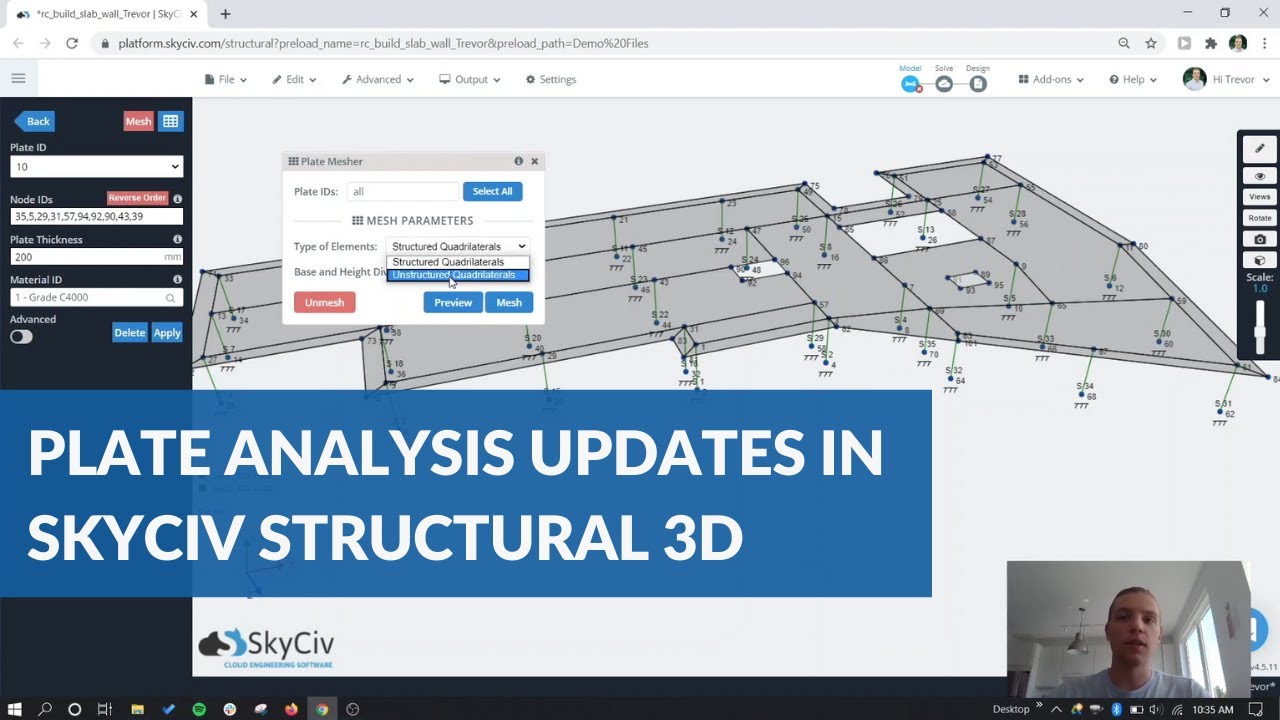The image size is (1280, 720).
Task: Click Select All plates button
Action: 492,191
